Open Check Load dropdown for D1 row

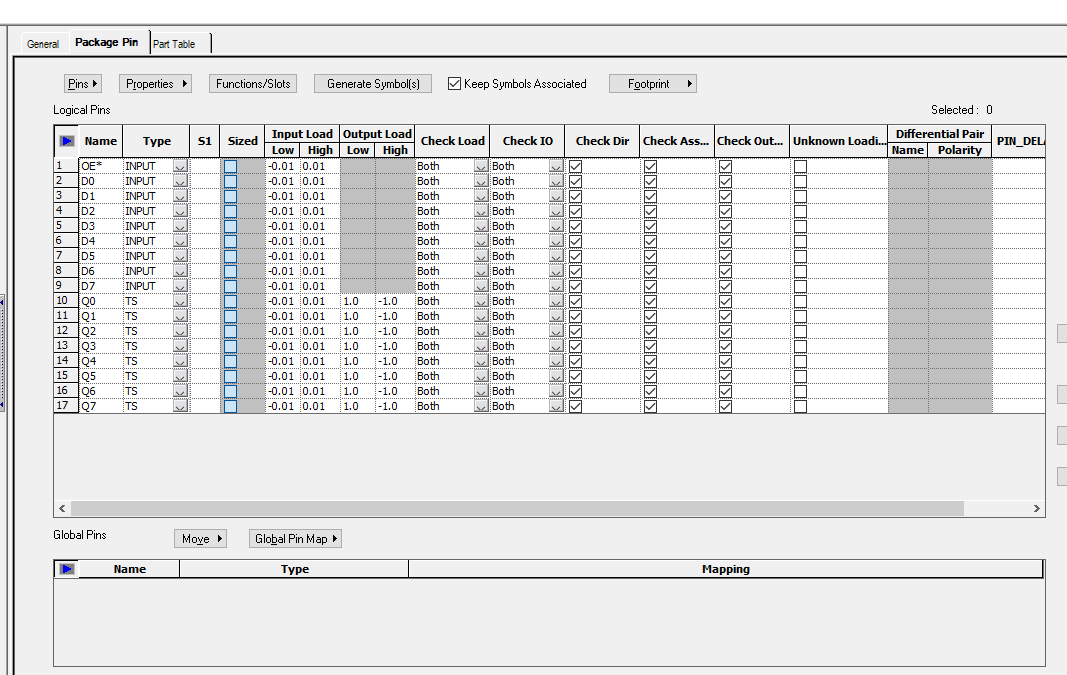pyautogui.click(x=481, y=196)
